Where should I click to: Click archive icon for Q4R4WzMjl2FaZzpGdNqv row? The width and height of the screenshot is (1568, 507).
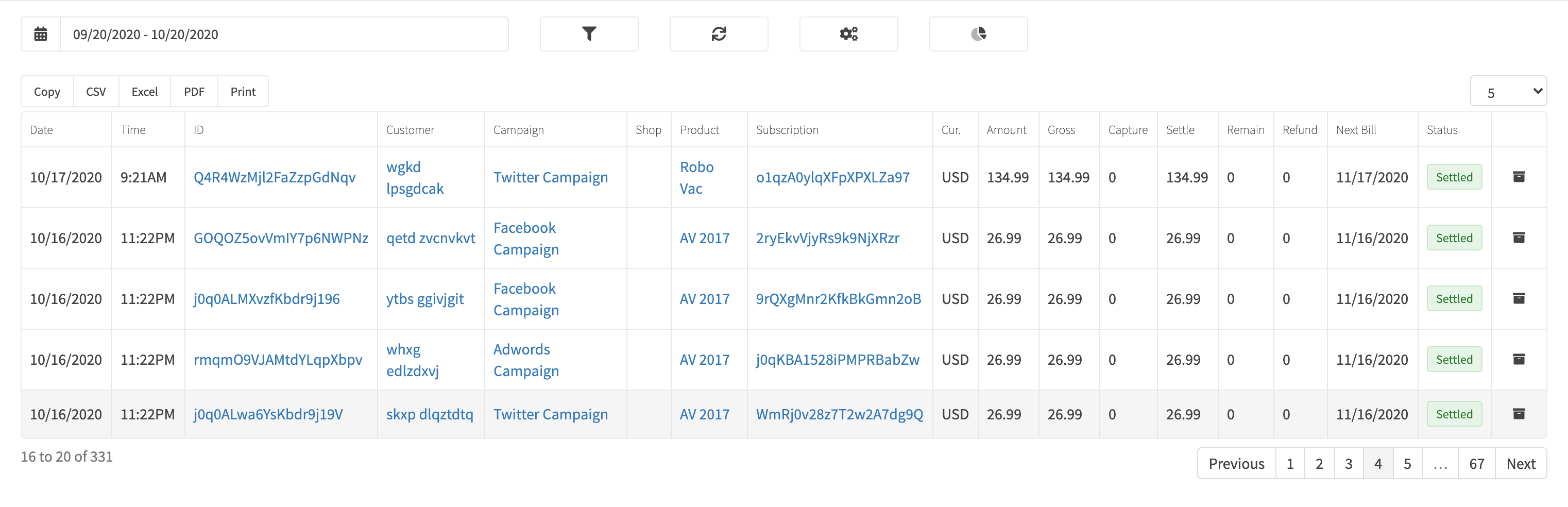pyautogui.click(x=1519, y=177)
